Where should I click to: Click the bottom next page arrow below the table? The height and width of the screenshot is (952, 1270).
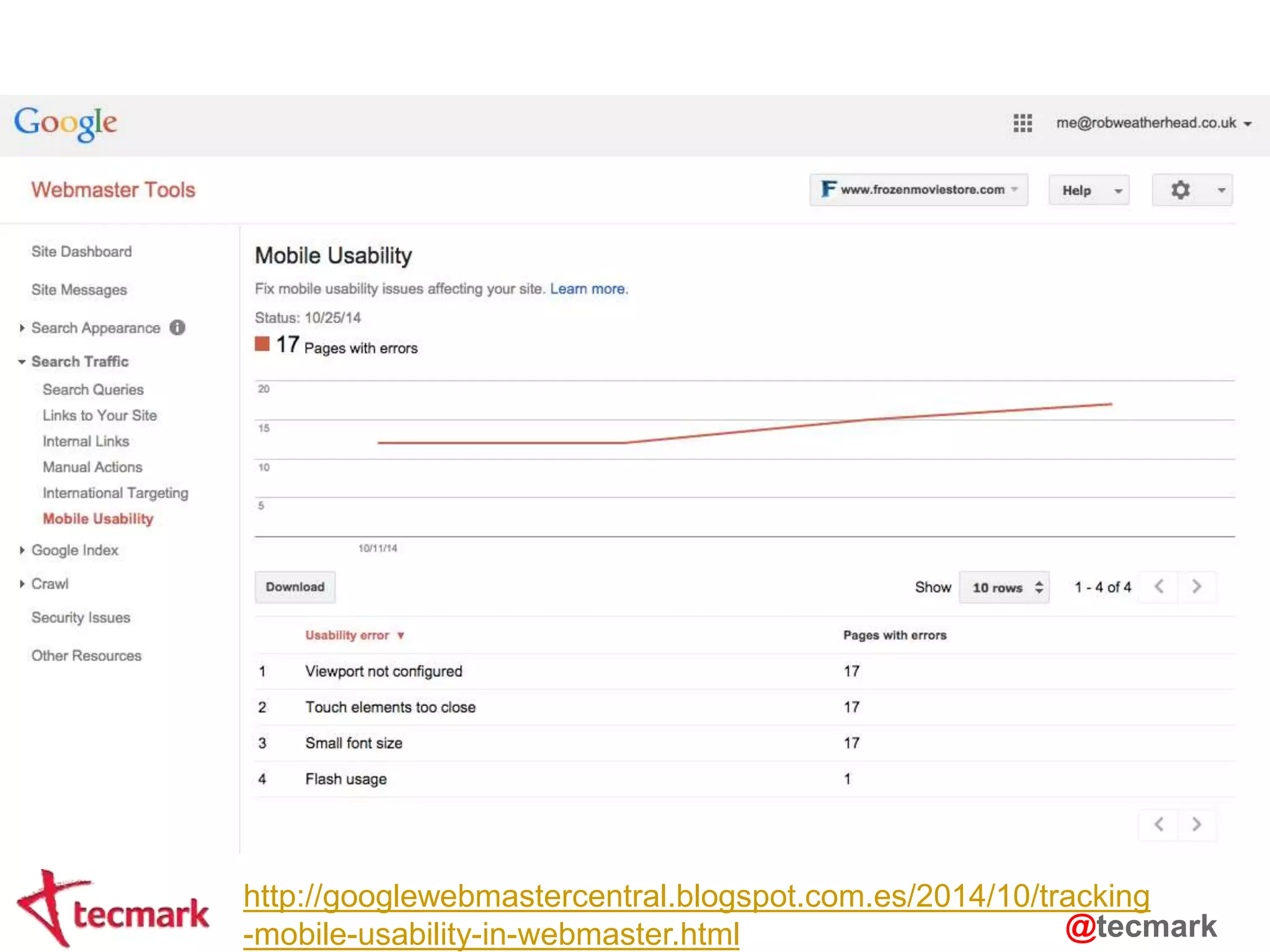tap(1197, 824)
